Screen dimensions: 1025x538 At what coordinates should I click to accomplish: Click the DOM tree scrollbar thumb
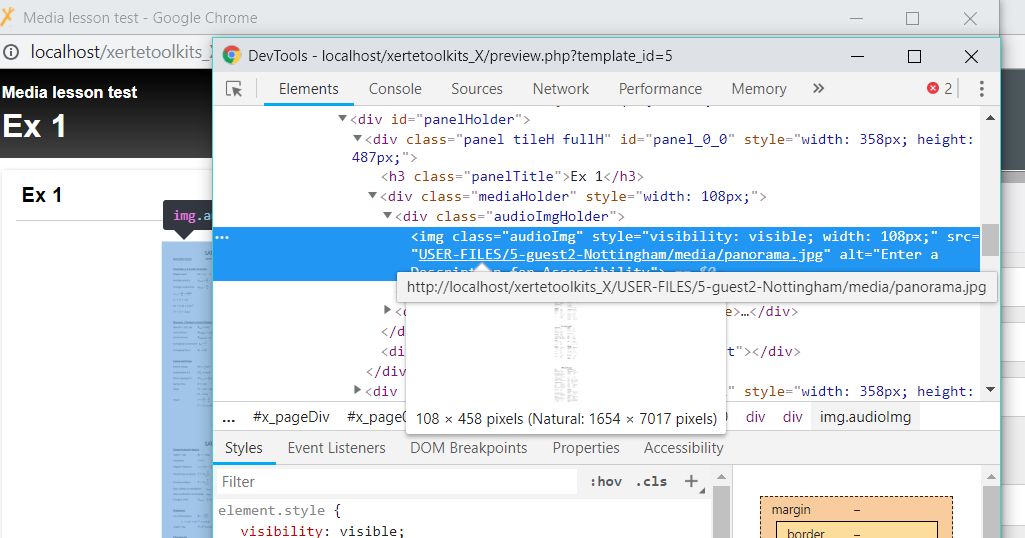coord(990,240)
